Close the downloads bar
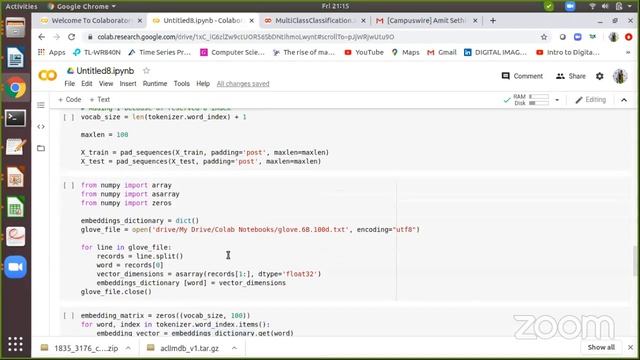The height and width of the screenshot is (360, 640). coord(630,347)
